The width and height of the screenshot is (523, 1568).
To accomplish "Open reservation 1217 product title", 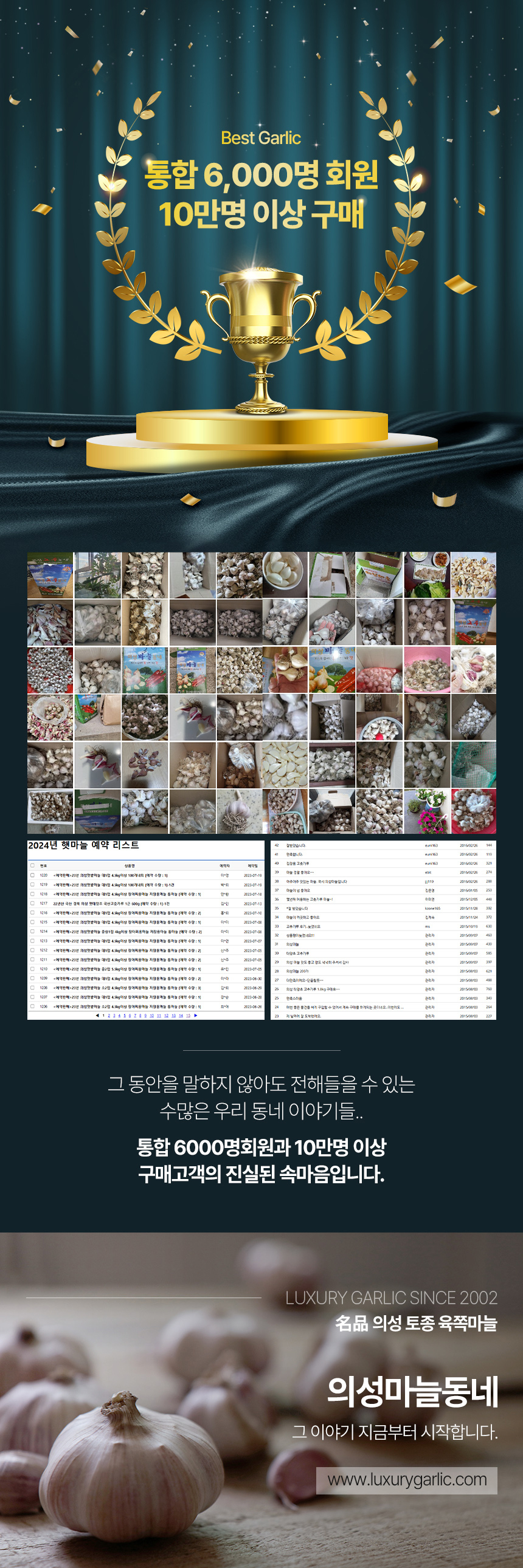I will (111, 903).
